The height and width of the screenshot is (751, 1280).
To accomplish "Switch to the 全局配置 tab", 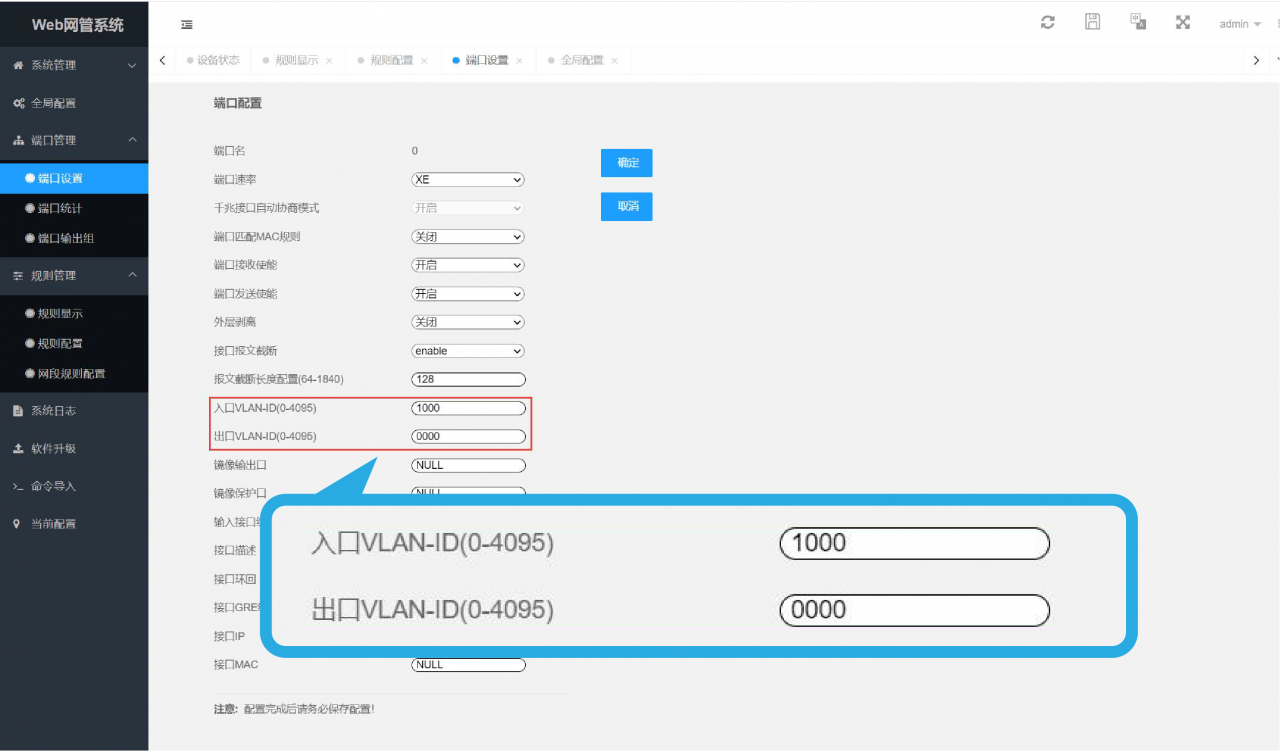I will (582, 60).
